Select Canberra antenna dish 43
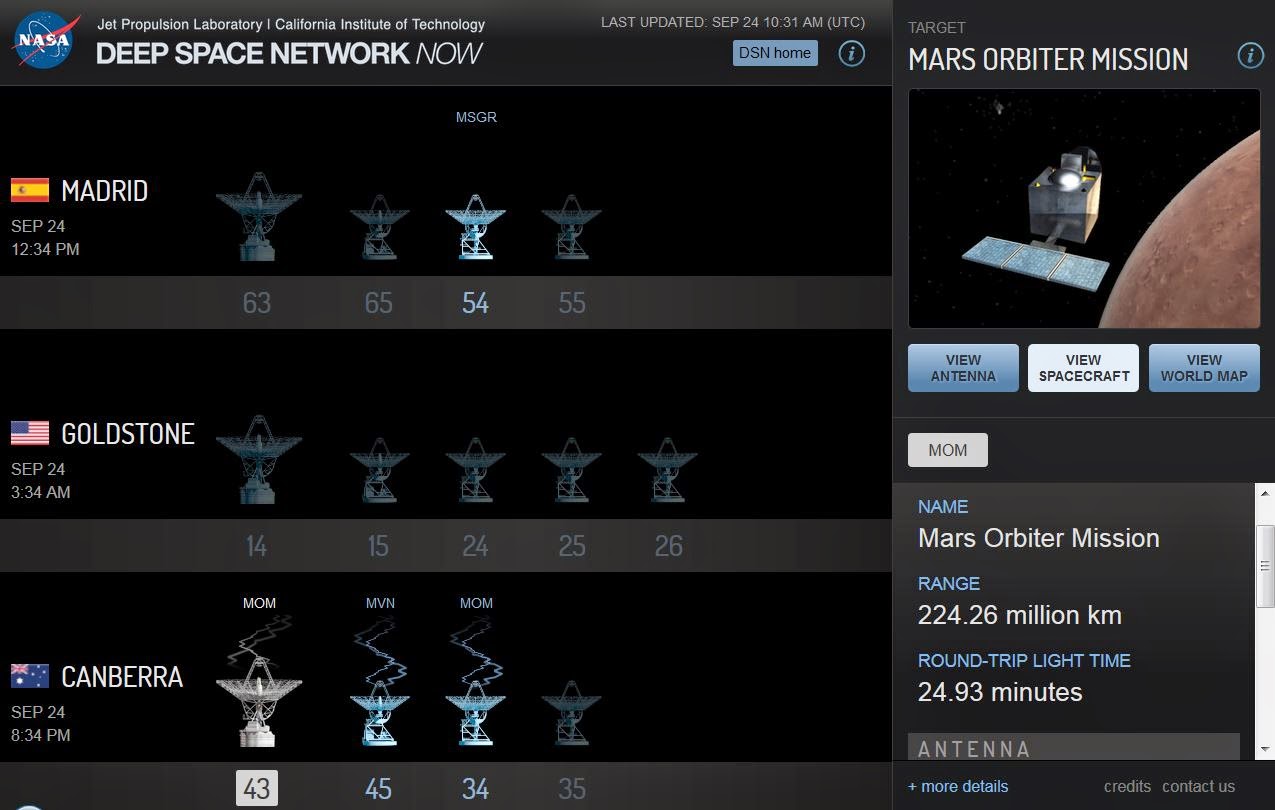1275x810 pixels. (x=259, y=702)
